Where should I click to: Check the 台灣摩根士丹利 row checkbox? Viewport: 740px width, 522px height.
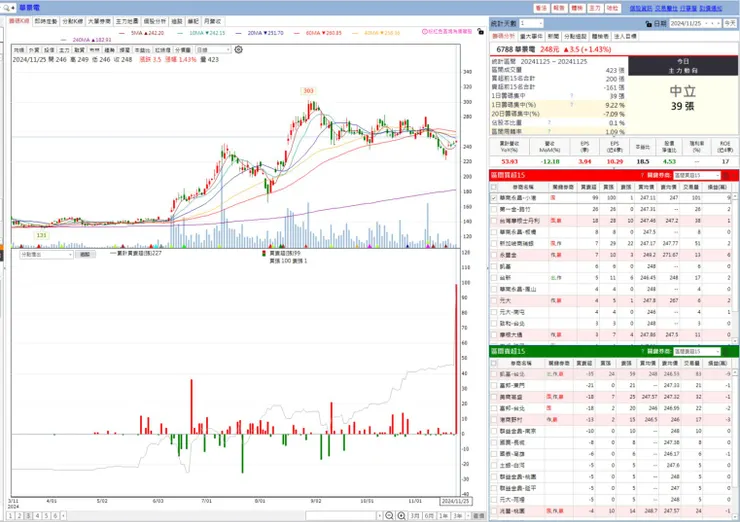494,220
